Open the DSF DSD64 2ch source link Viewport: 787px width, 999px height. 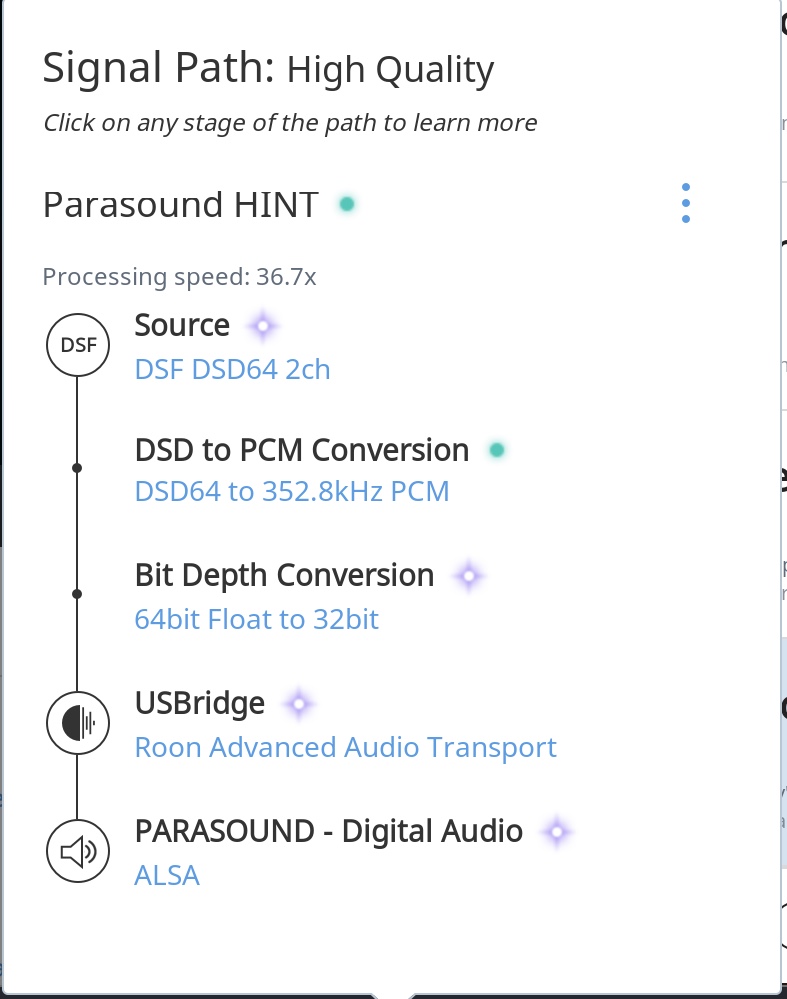click(233, 370)
